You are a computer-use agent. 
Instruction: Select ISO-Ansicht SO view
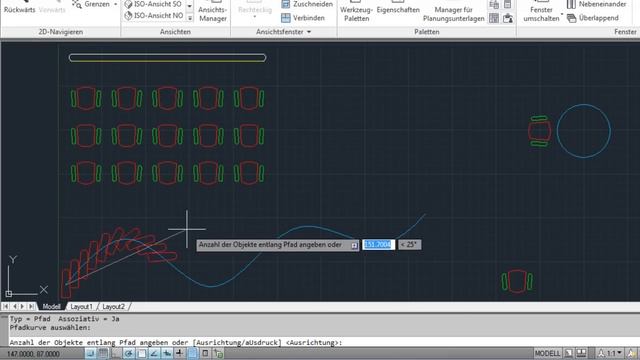coord(153,4)
